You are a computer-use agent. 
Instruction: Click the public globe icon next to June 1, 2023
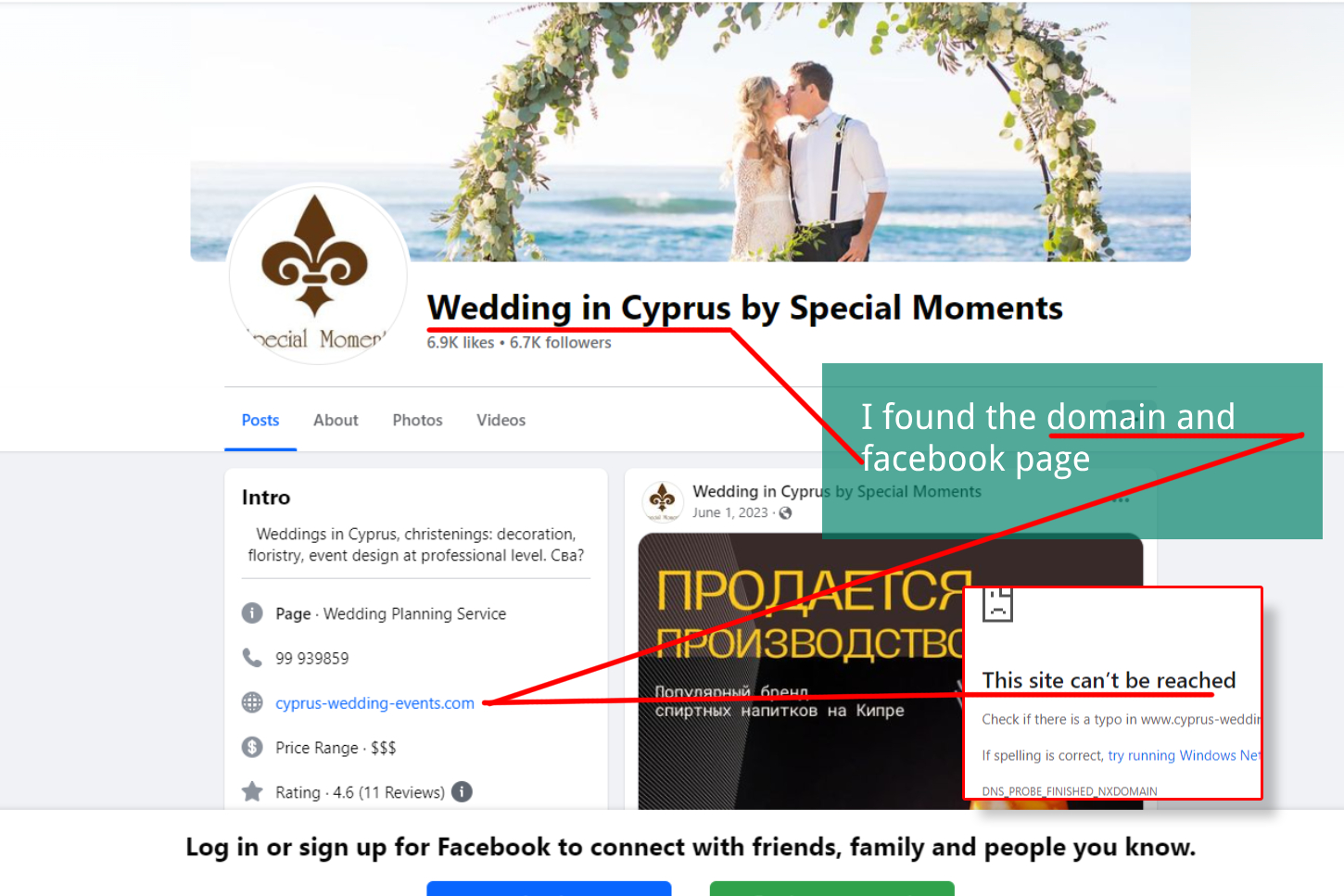pyautogui.click(x=786, y=513)
